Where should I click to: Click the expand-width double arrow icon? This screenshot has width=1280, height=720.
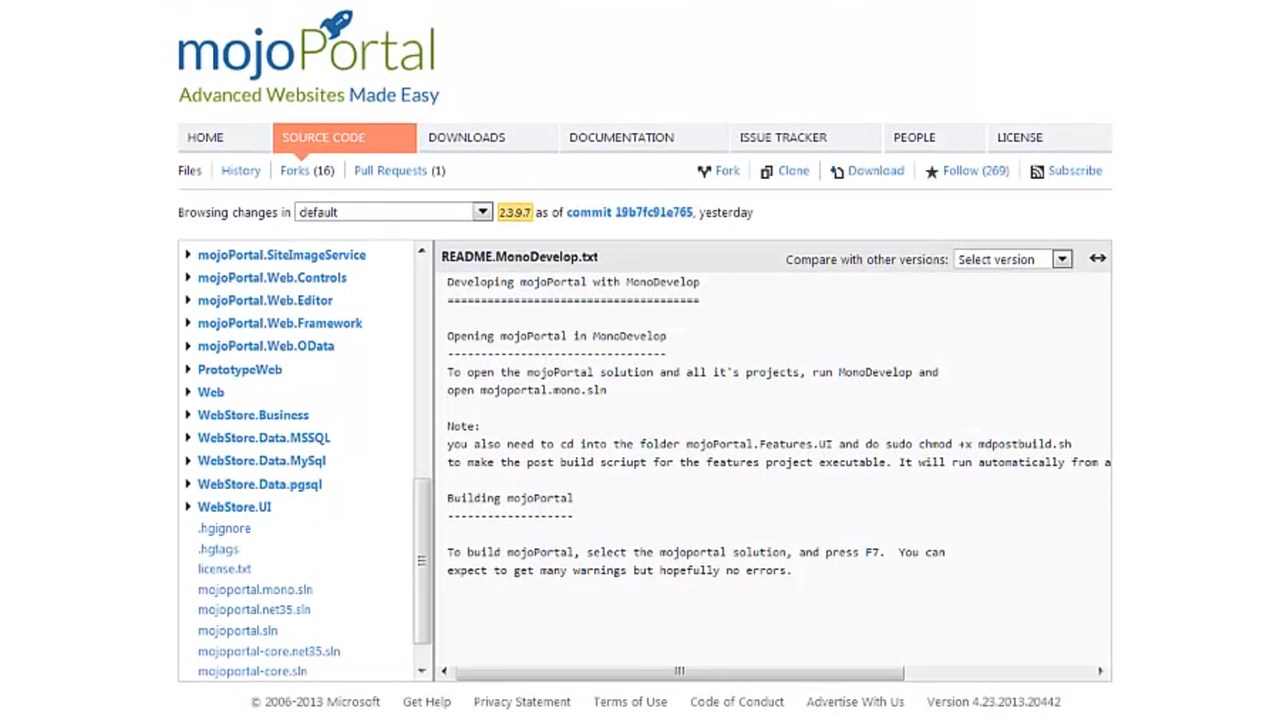pos(1098,258)
